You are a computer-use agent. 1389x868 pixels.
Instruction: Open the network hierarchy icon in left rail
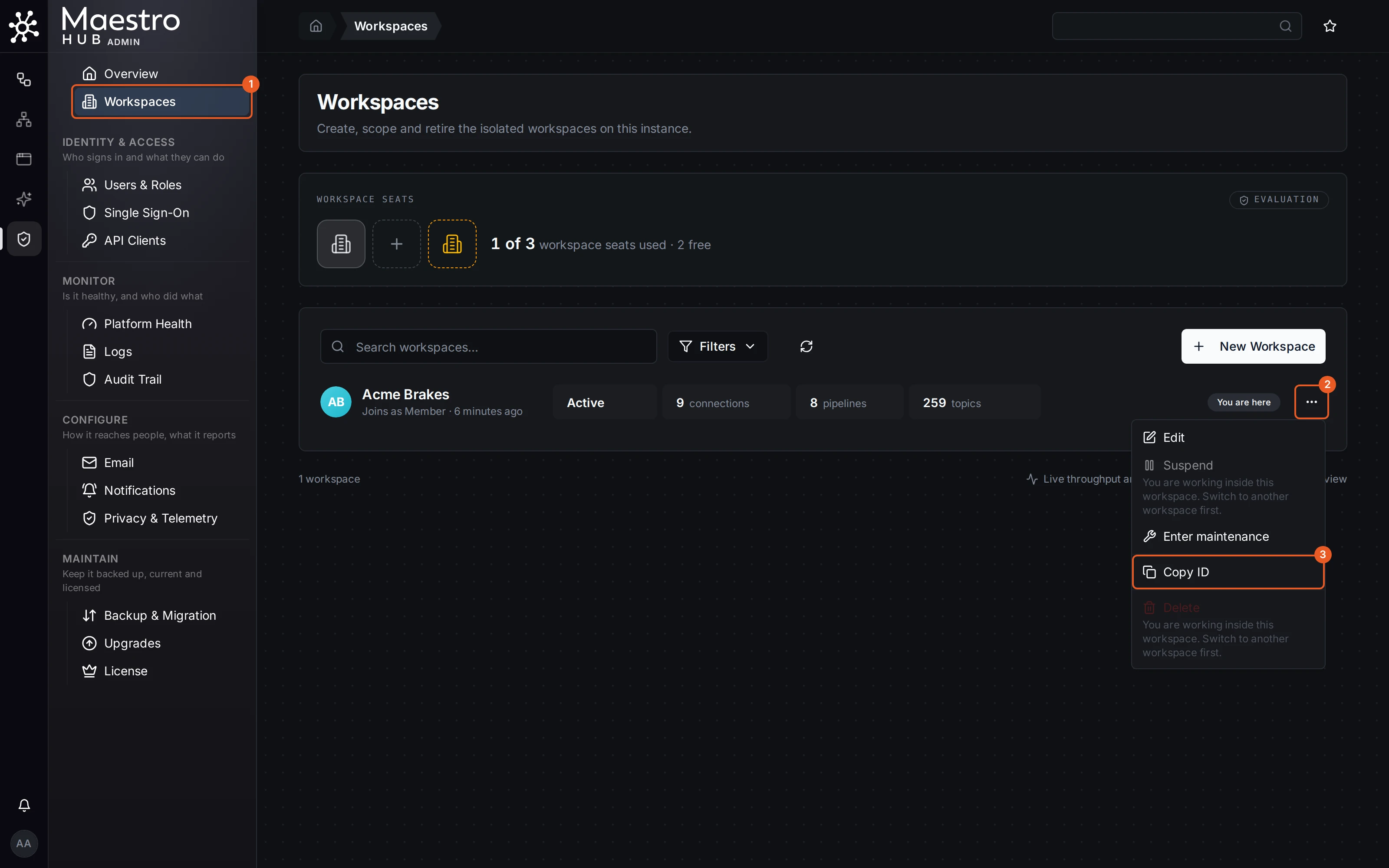pos(23,119)
